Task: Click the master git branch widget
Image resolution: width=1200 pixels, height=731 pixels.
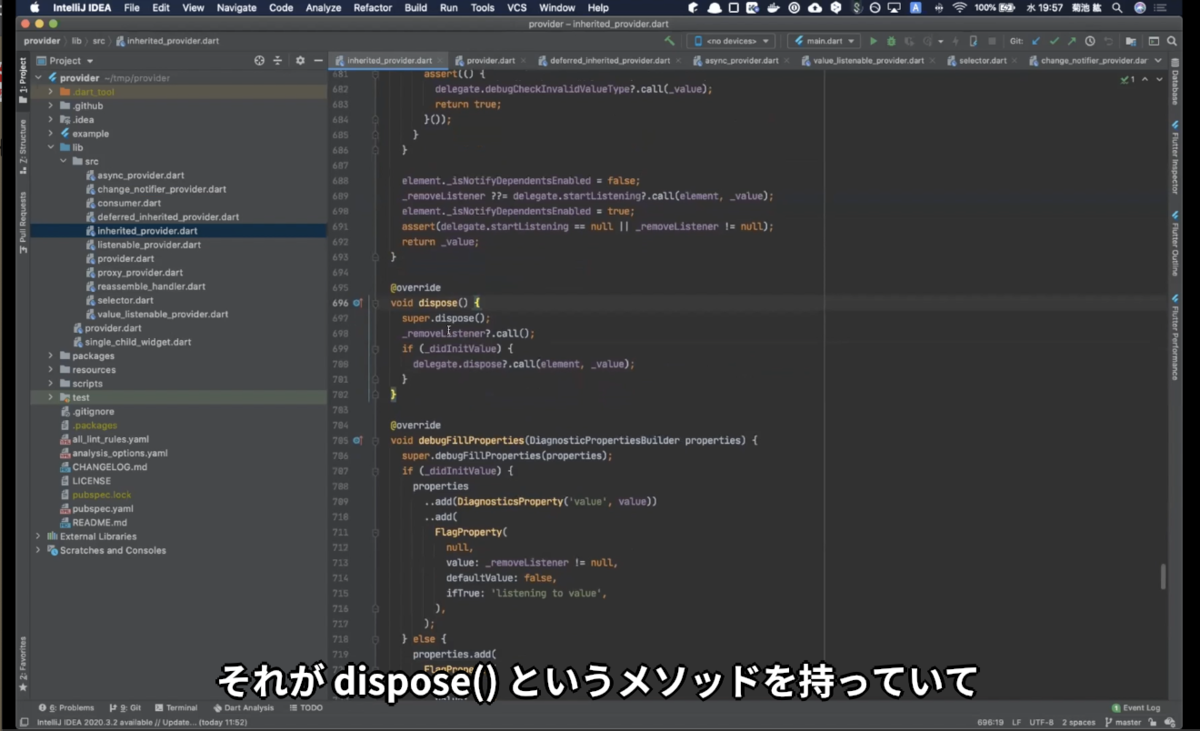Action: (x=1122, y=722)
